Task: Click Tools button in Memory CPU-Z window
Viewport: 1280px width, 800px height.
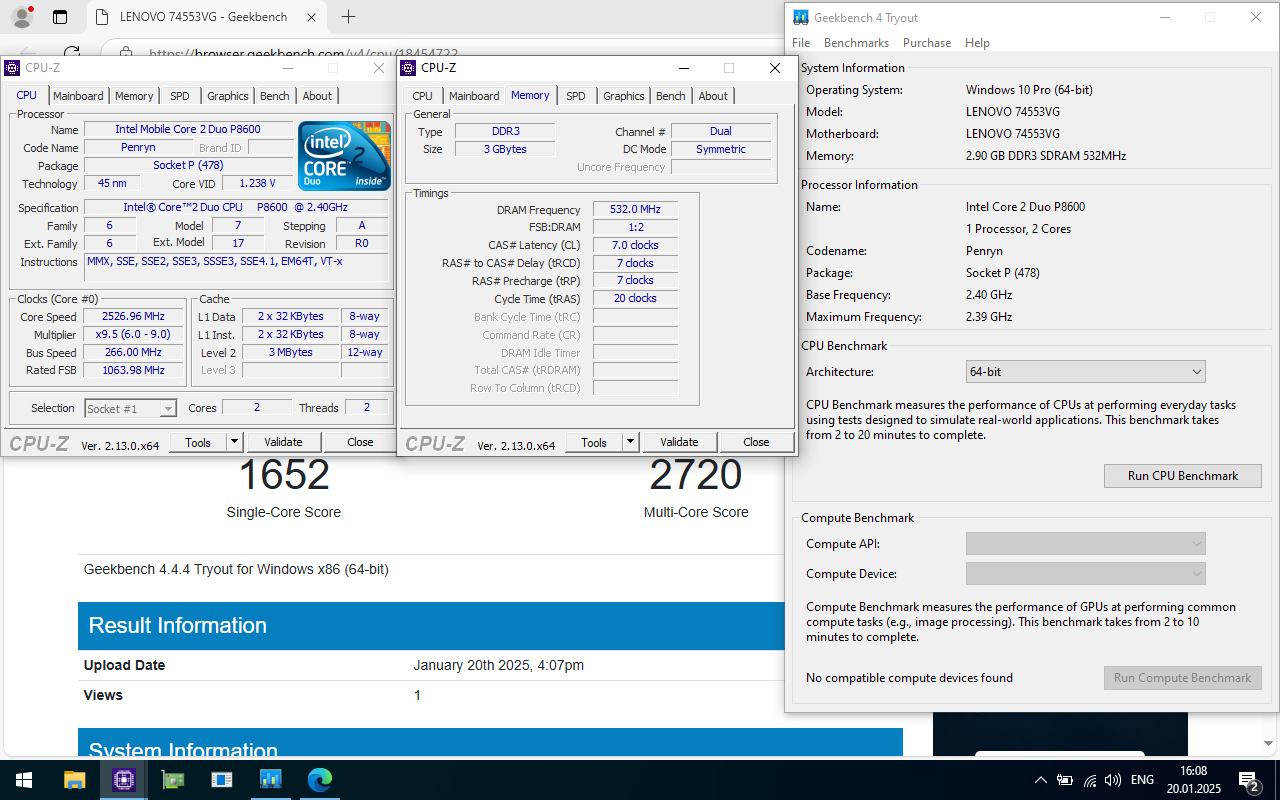Action: coord(594,442)
